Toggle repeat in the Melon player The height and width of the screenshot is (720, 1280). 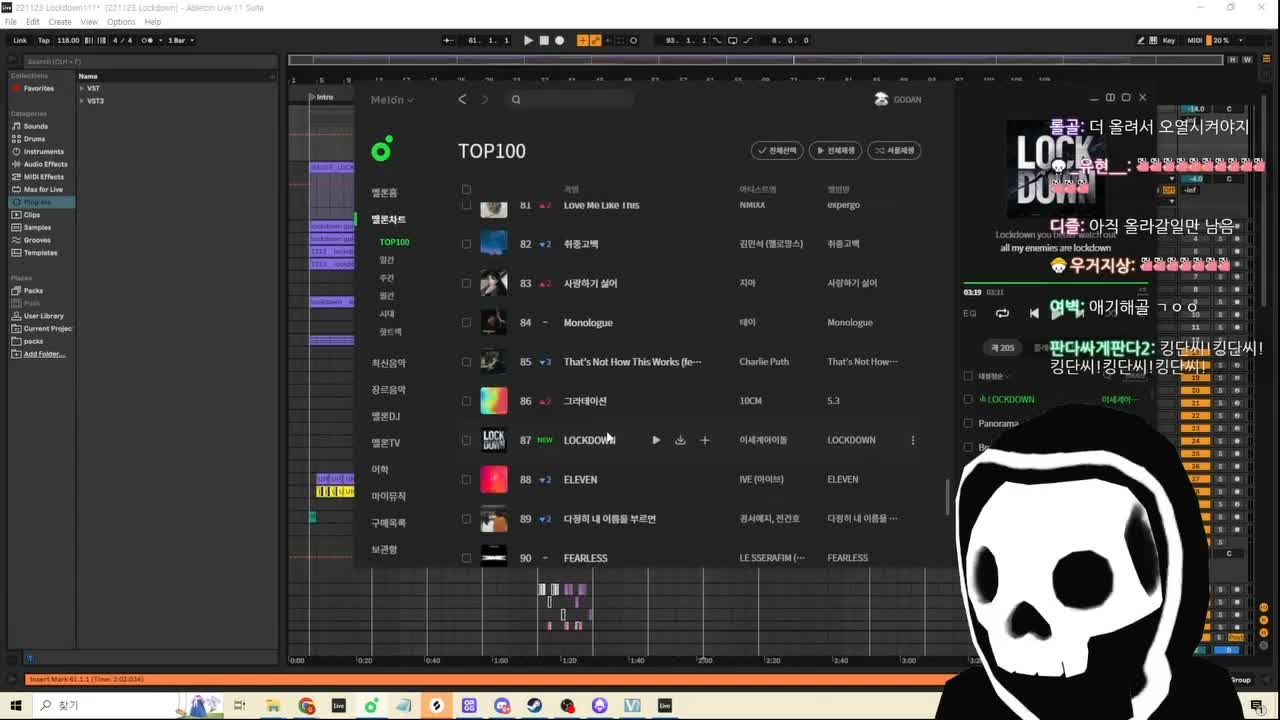tap(1002, 313)
